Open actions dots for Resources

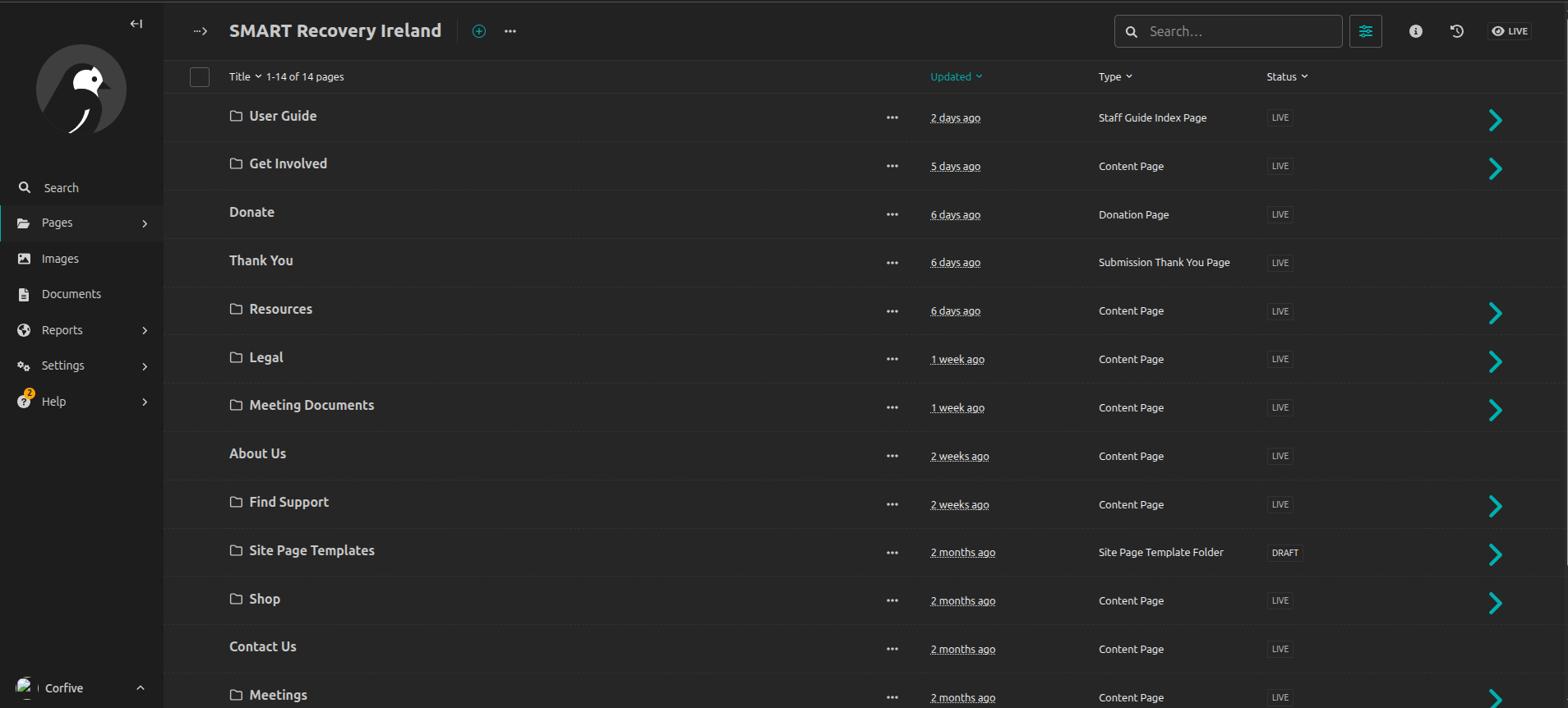click(892, 311)
